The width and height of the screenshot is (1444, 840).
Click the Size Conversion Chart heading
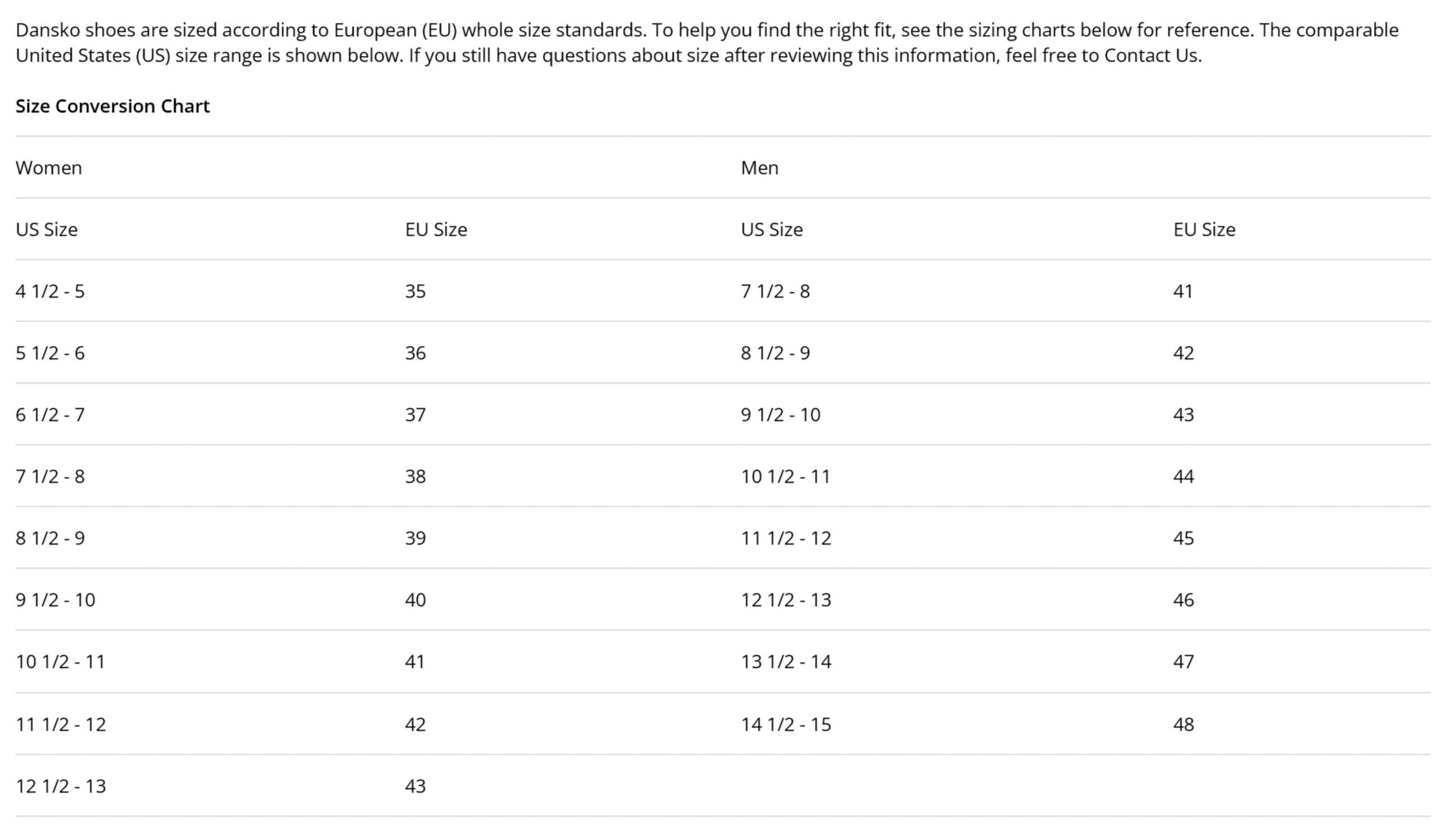[x=113, y=106]
